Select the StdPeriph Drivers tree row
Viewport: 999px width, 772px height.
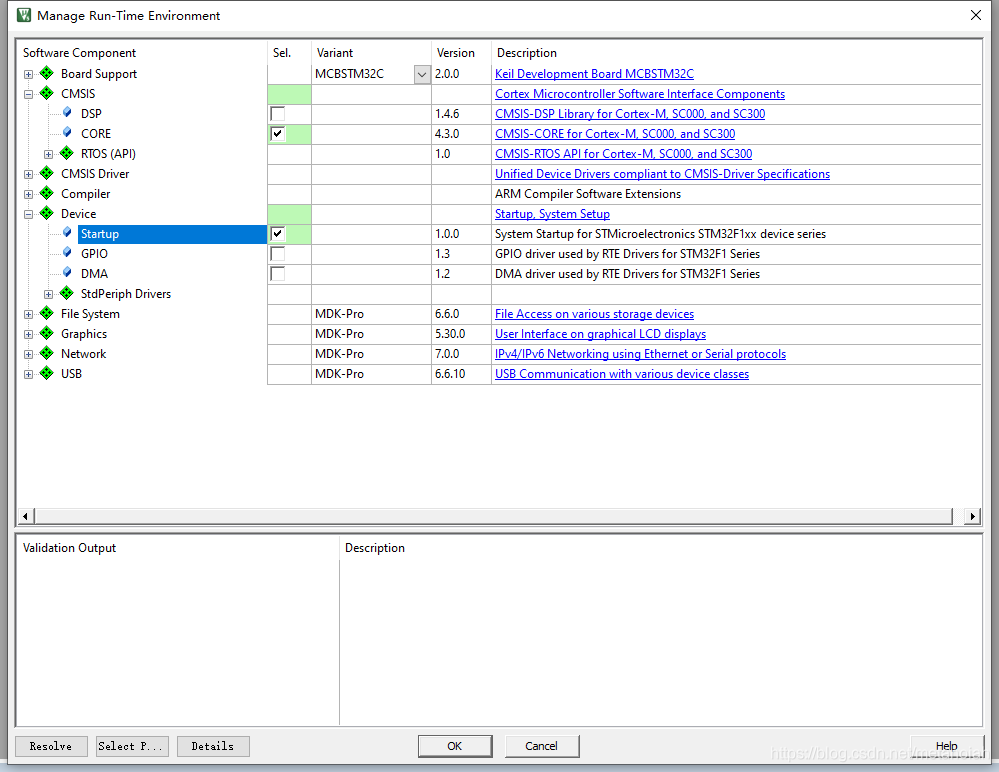click(x=126, y=294)
